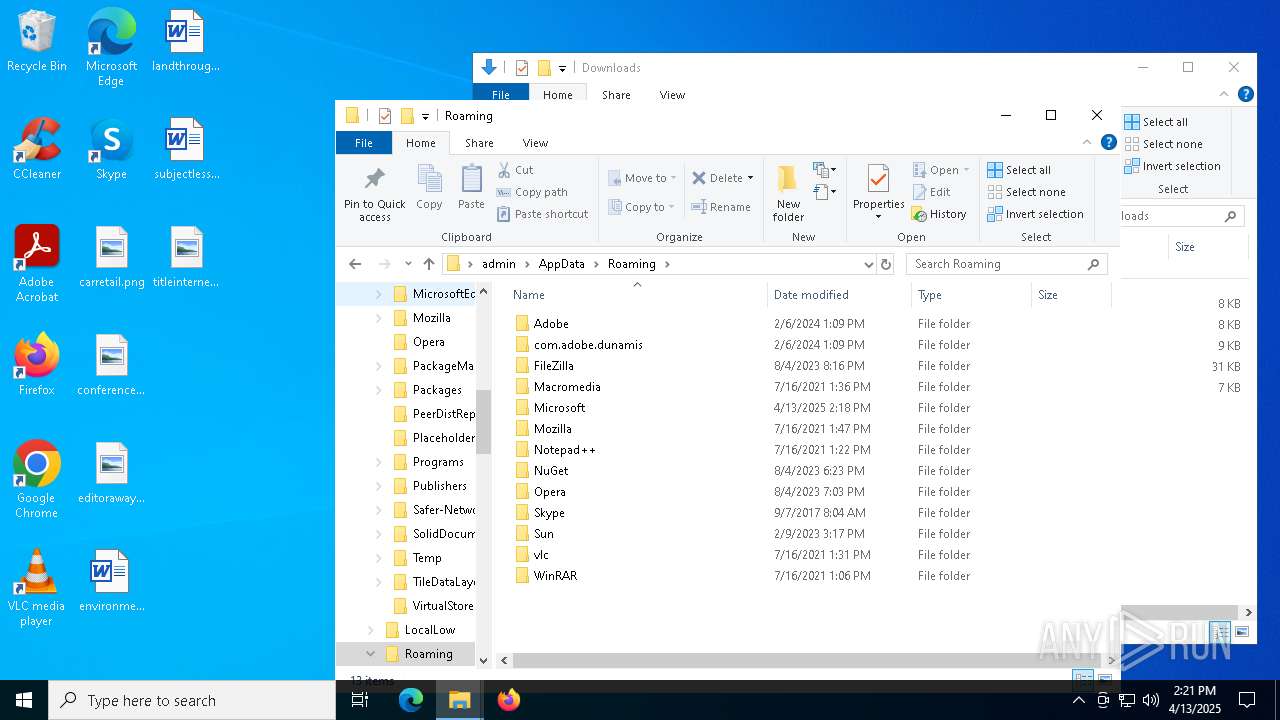Collapse Roaming node in tree
This screenshot has height=720, width=1280.
370,654
